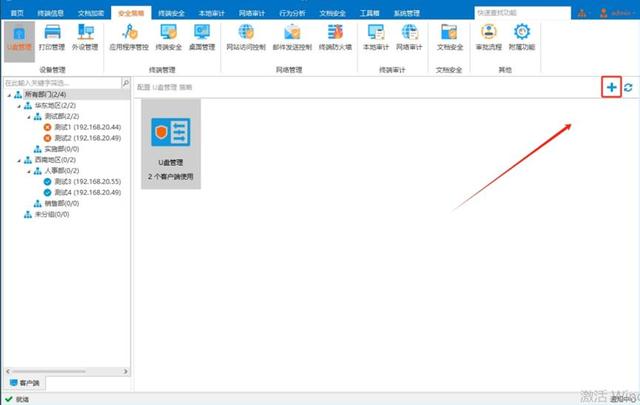The height and width of the screenshot is (405, 640).
Task: Collapse the 测试部 tree node
Action: tap(29, 117)
